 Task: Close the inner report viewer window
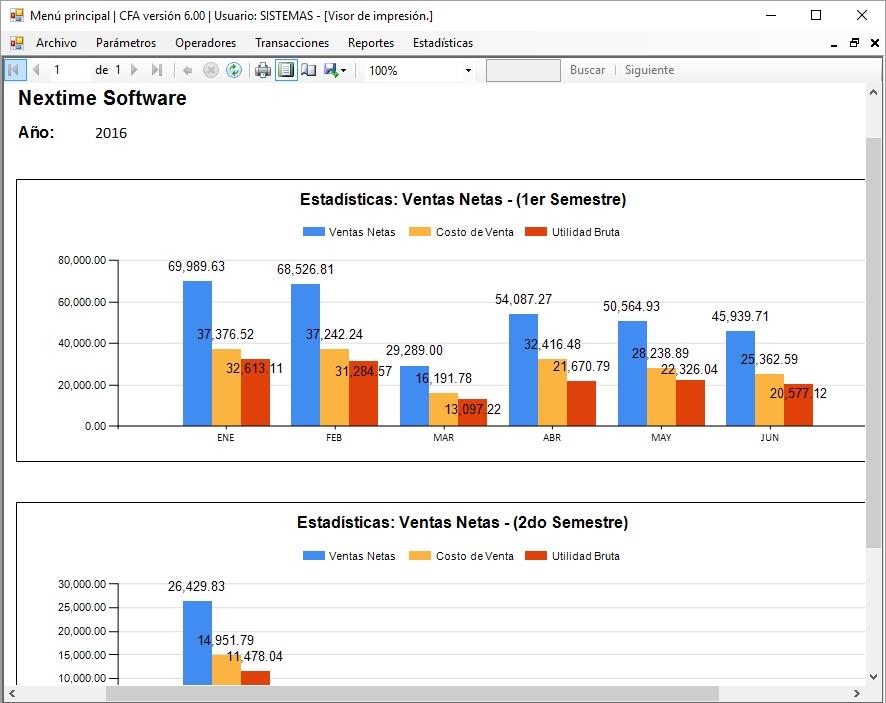pos(875,43)
